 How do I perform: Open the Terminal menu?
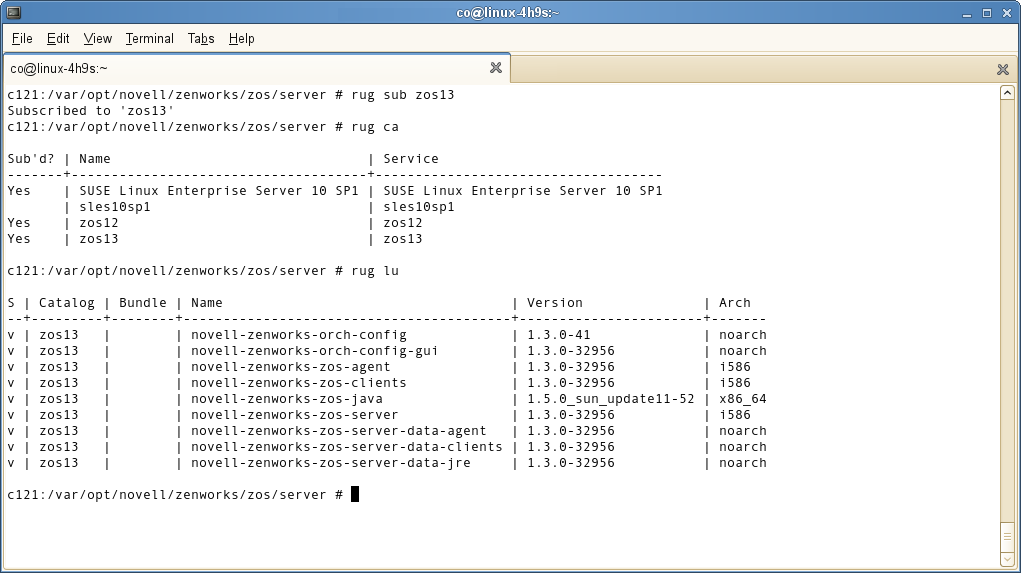[x=149, y=38]
